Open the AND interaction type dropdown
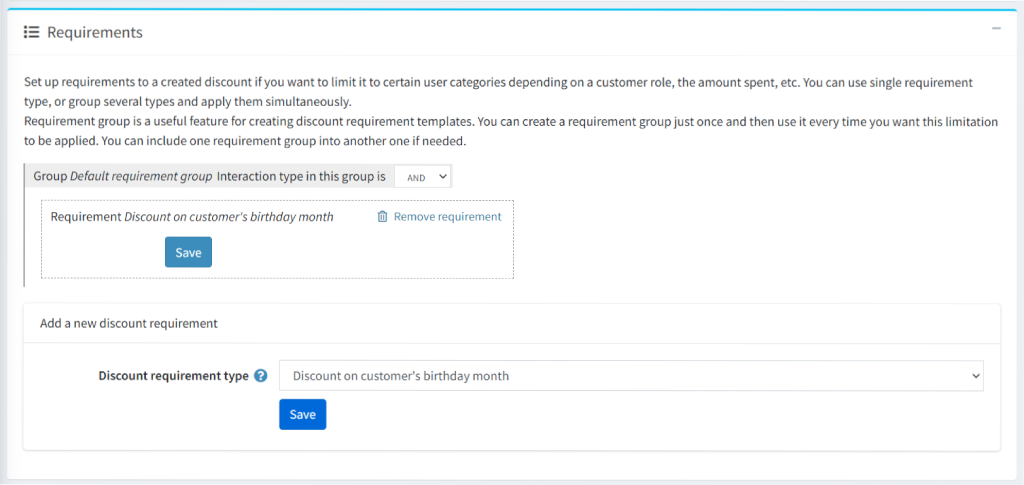1024x485 pixels. point(423,177)
